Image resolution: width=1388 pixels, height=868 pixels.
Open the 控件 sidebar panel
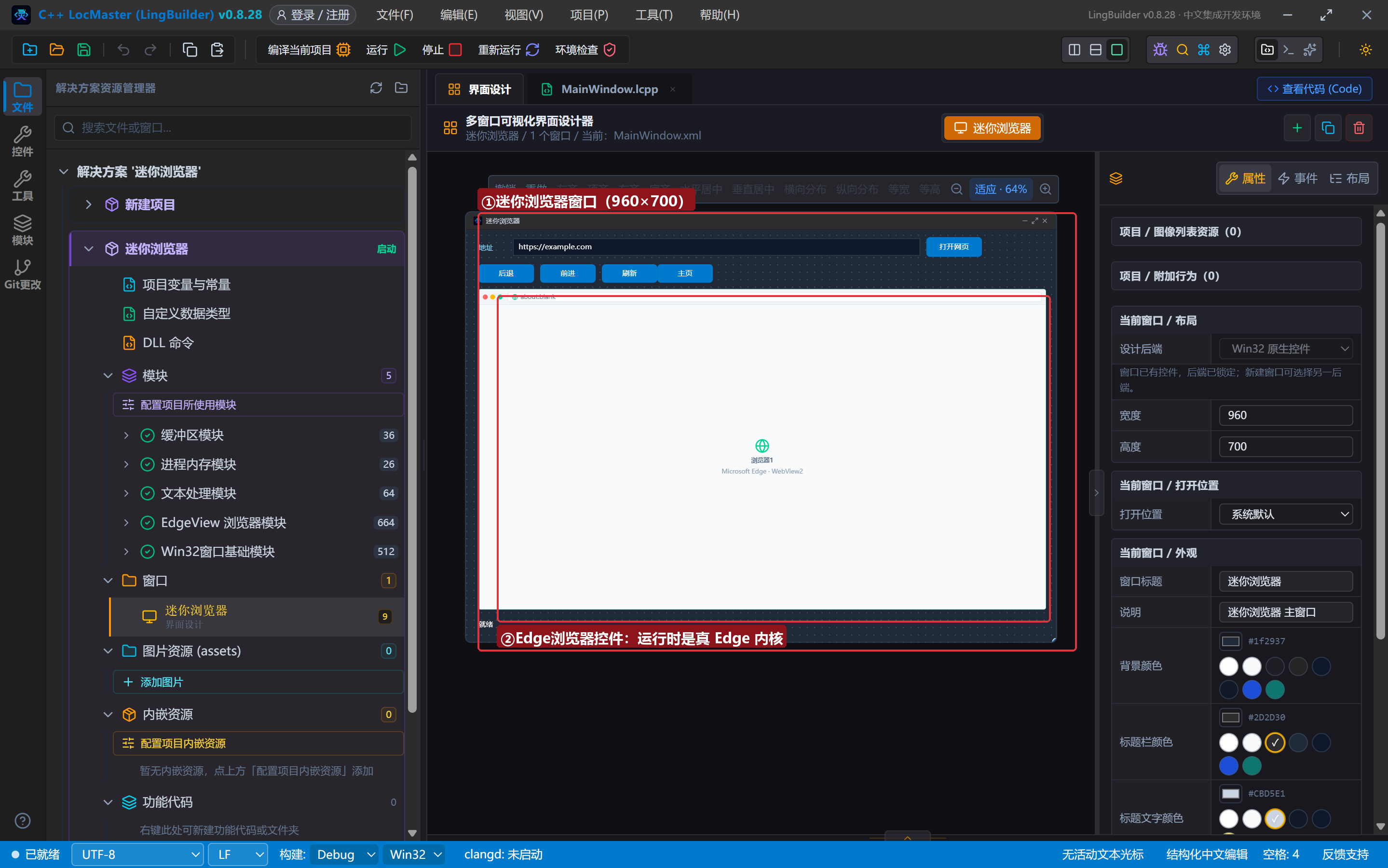click(22, 141)
